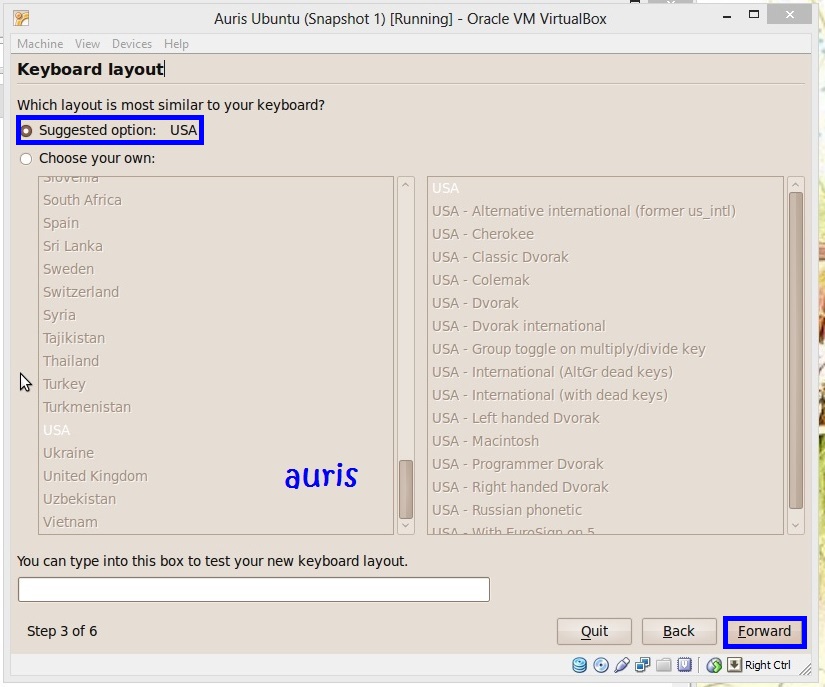The image size is (825, 687).
Task: Click the virtualization chip status icon
Action: pyautogui.click(x=685, y=665)
